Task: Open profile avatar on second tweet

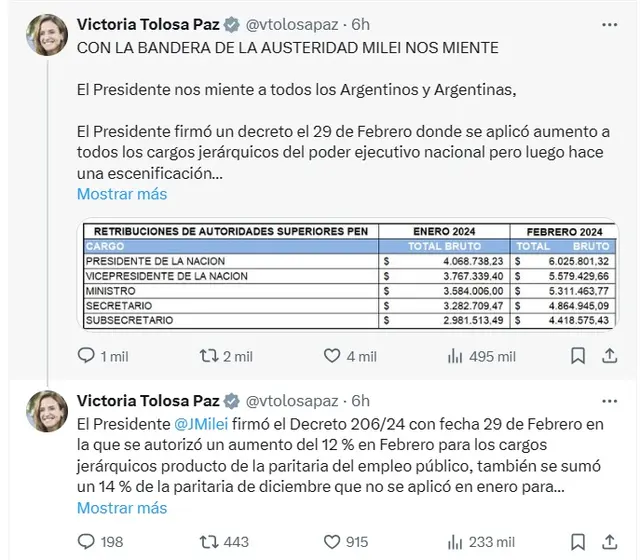Action: coord(47,411)
